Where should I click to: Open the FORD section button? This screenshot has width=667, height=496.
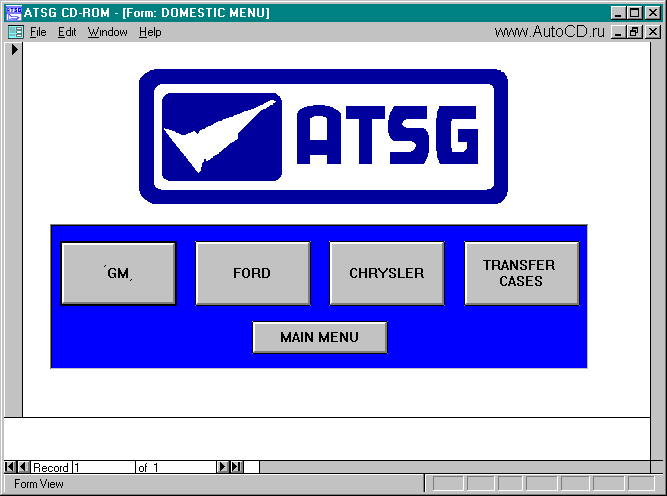pyautogui.click(x=253, y=273)
